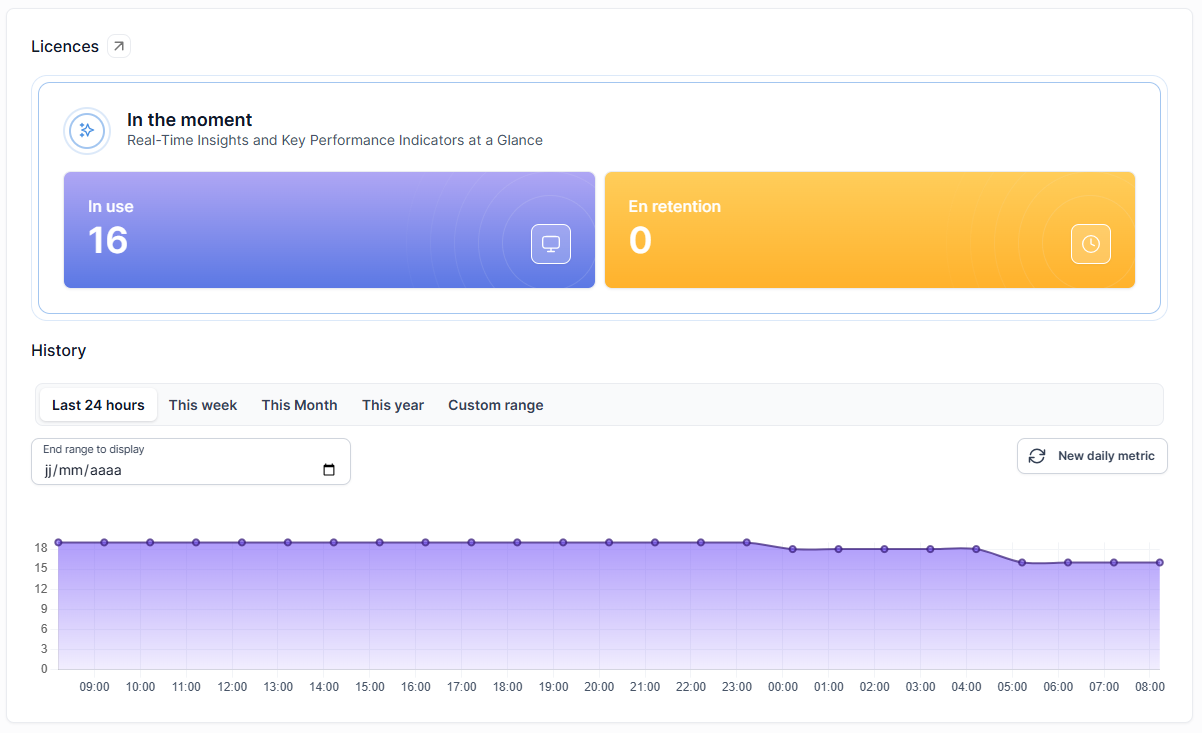Click the chart data point at 05:00
This screenshot has width=1202, height=733.
(1022, 563)
